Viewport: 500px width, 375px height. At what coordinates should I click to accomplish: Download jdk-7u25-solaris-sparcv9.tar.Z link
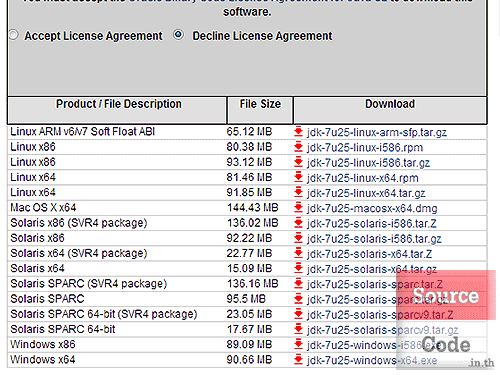click(x=380, y=315)
